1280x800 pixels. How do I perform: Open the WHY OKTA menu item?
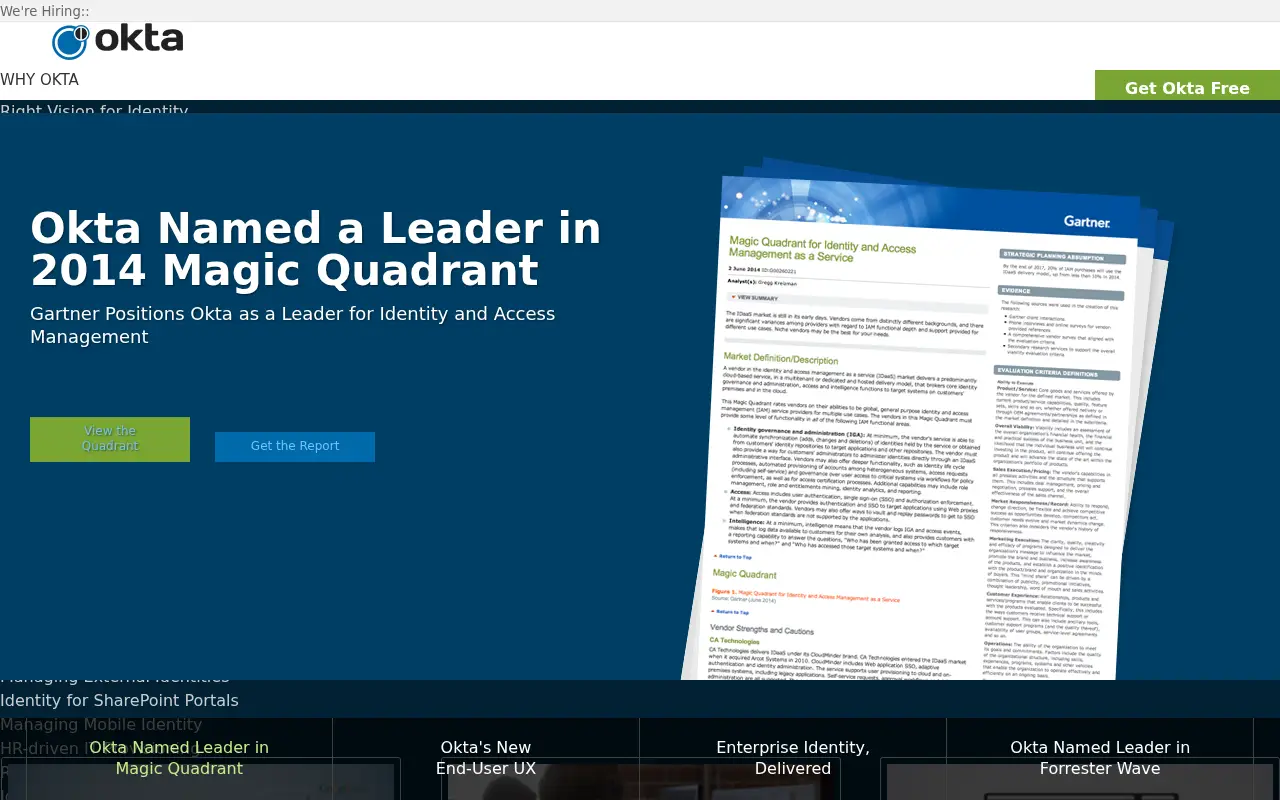coord(39,80)
